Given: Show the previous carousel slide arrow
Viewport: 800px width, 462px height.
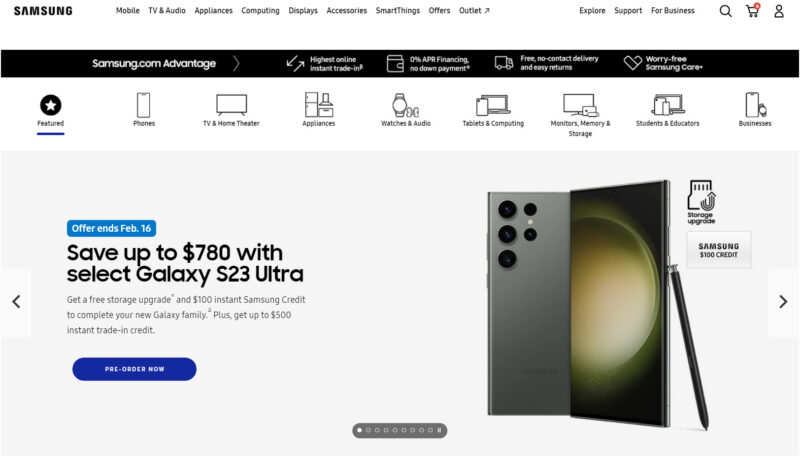Looking at the screenshot, I should [16, 302].
